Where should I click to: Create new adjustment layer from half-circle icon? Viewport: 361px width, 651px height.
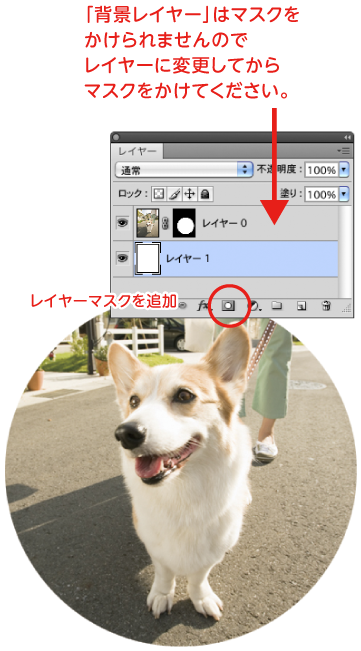click(x=254, y=306)
